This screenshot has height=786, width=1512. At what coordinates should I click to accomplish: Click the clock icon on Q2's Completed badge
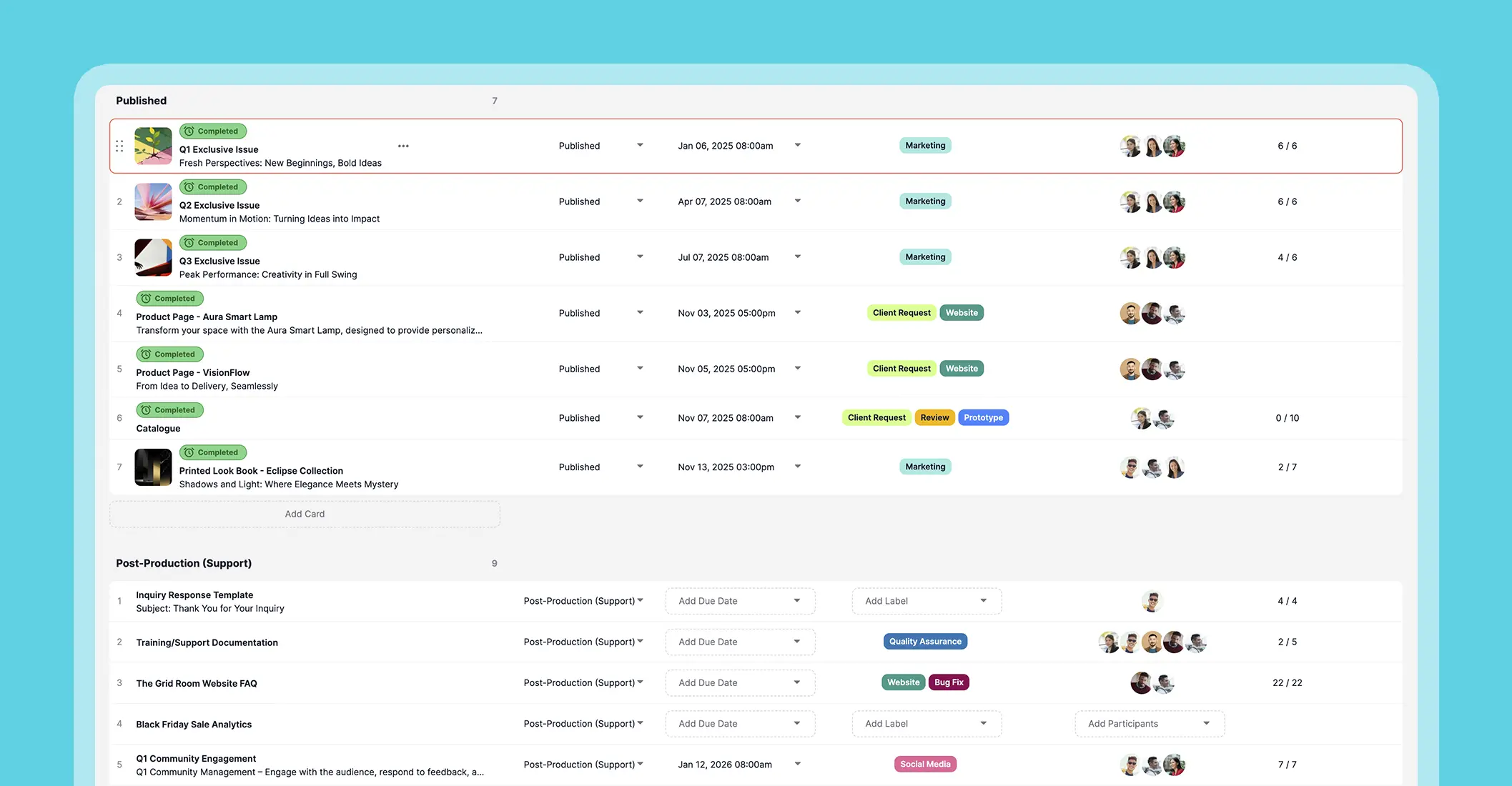[188, 186]
